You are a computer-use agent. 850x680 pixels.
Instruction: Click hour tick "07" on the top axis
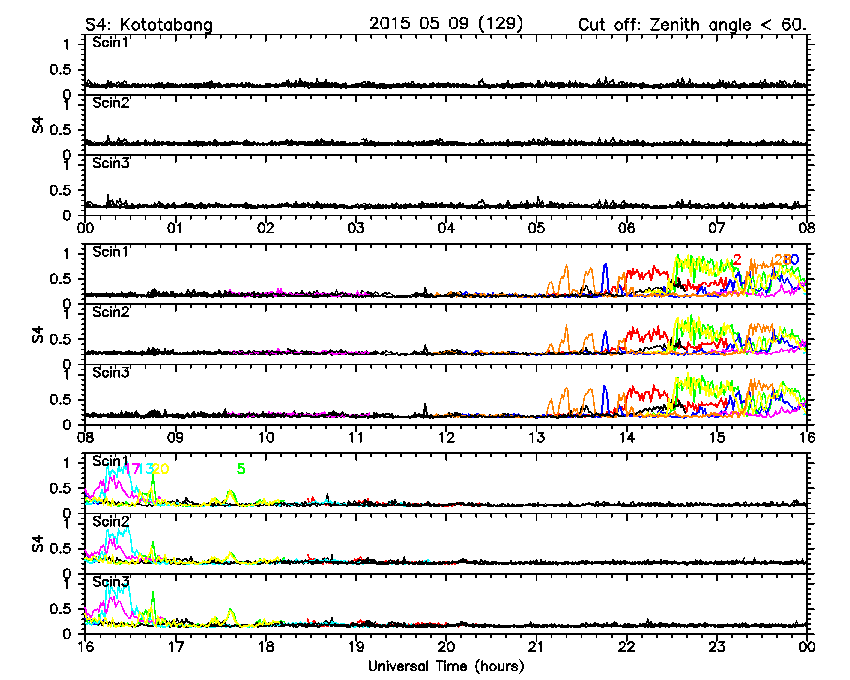pos(717,228)
